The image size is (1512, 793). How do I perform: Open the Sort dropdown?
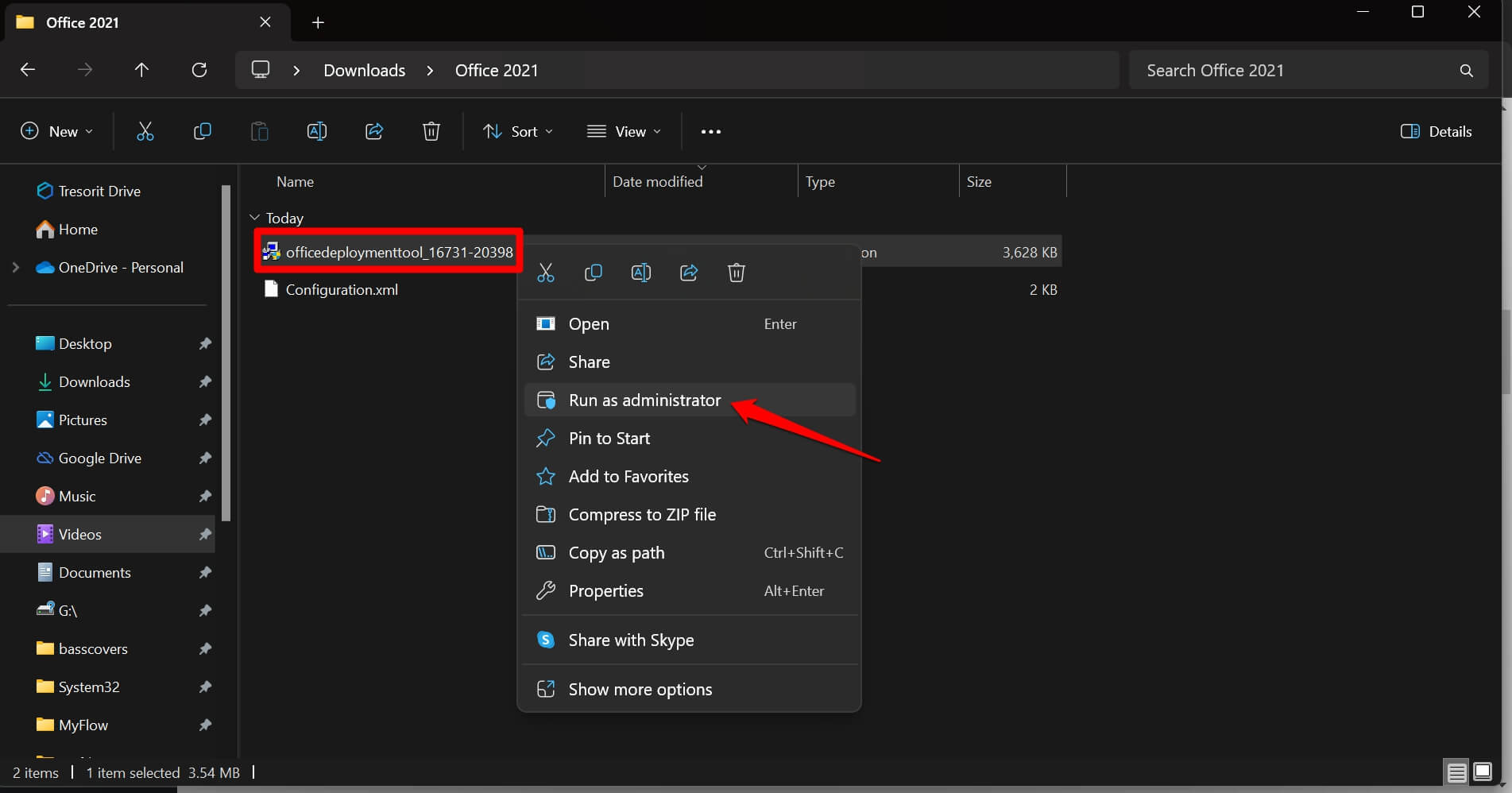(517, 132)
